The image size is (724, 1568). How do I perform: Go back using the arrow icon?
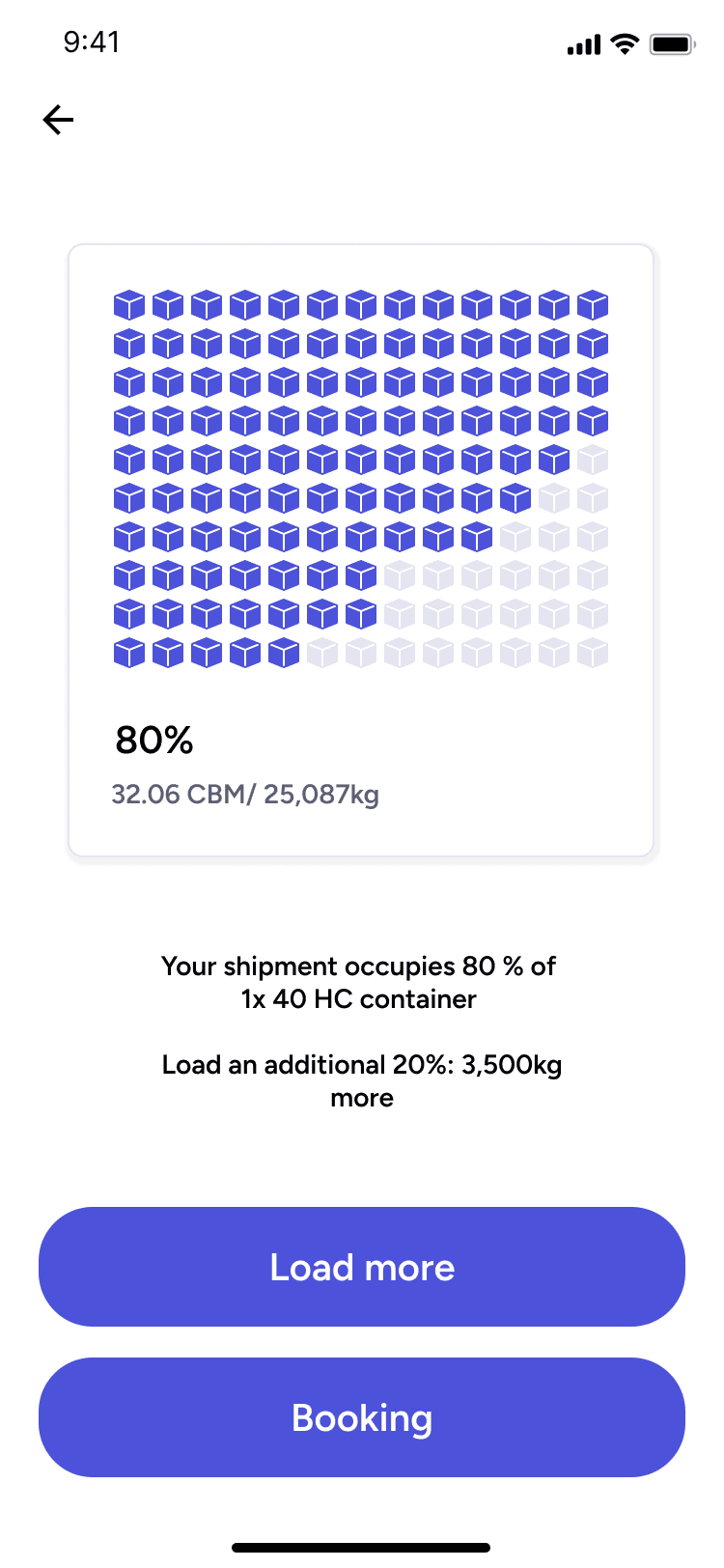click(x=58, y=120)
